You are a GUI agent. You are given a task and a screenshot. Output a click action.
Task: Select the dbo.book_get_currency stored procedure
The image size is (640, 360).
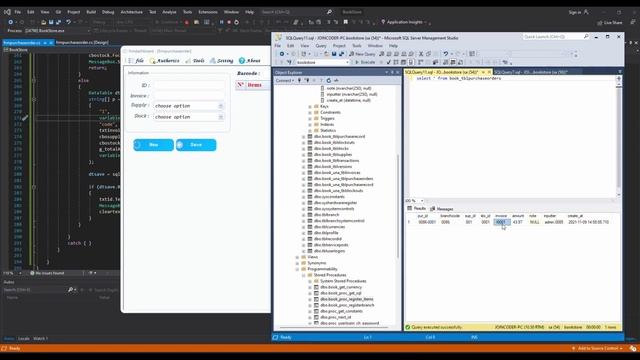(x=341, y=287)
